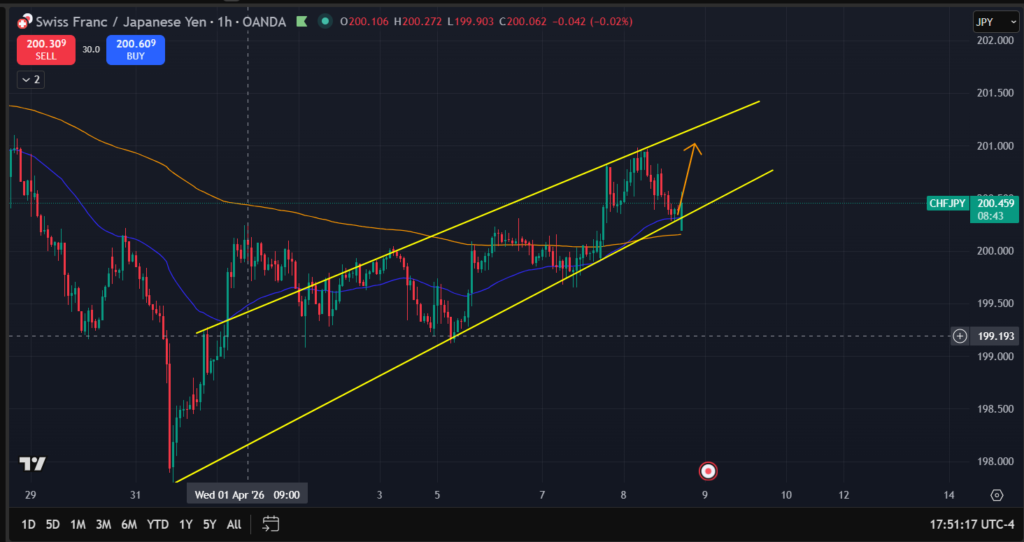Click the close value C200.062
The width and height of the screenshot is (1024, 542).
[522, 22]
